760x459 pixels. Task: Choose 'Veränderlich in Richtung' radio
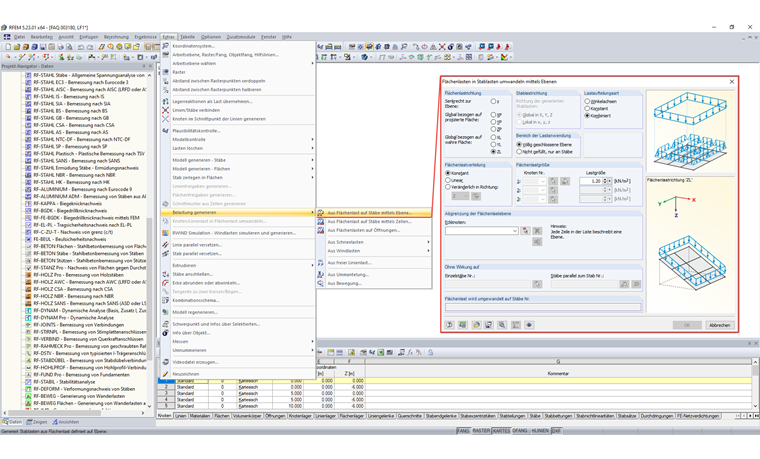tap(448, 187)
